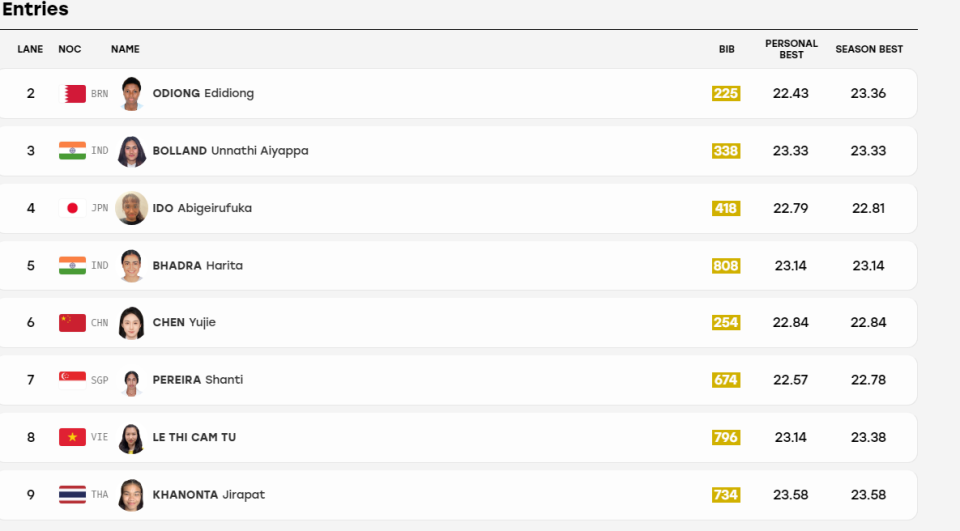Click the China flag icon for CHEN Yujie
The height and width of the screenshot is (531, 960).
click(72, 323)
